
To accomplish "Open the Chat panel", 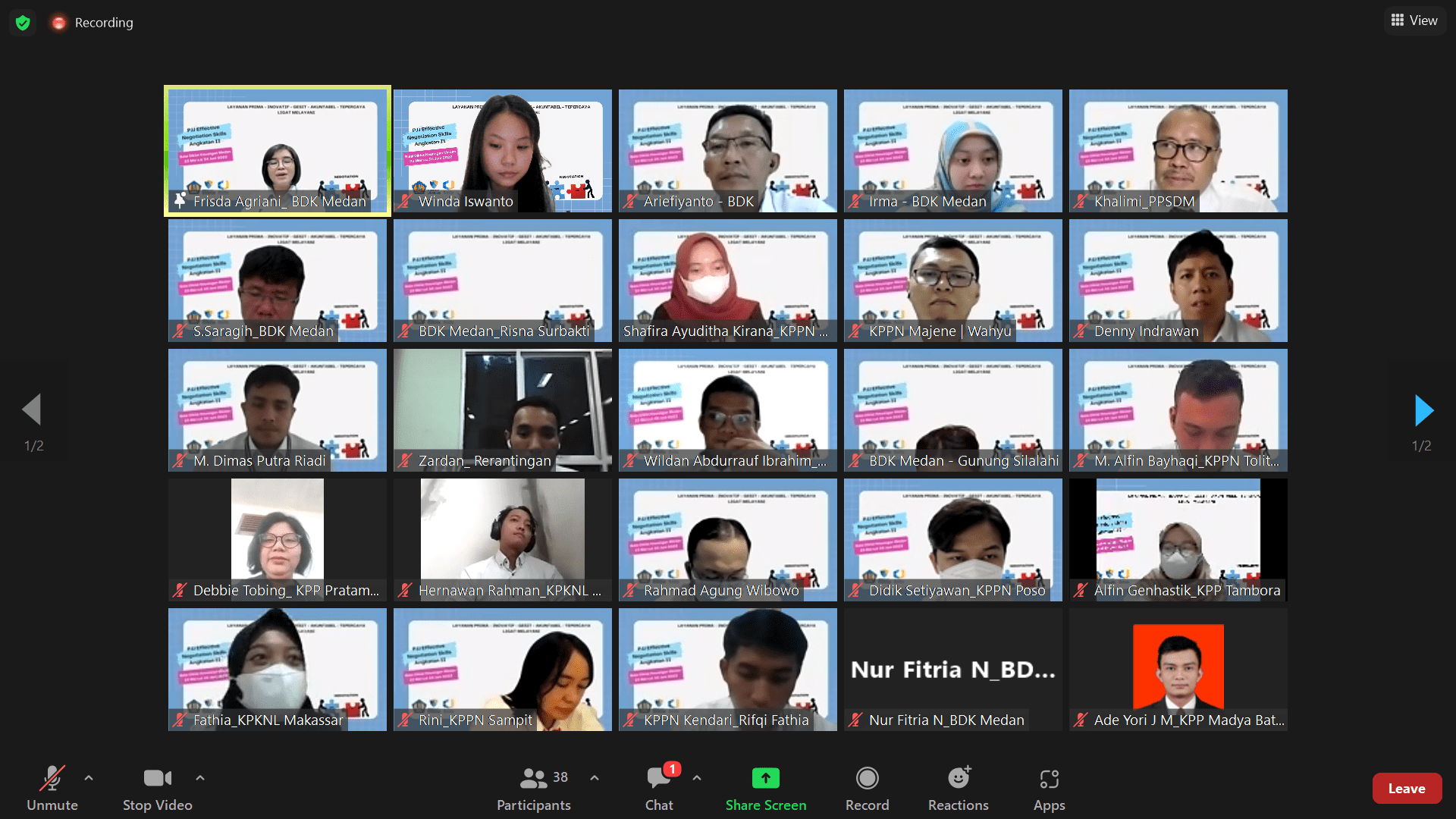I will (658, 788).
